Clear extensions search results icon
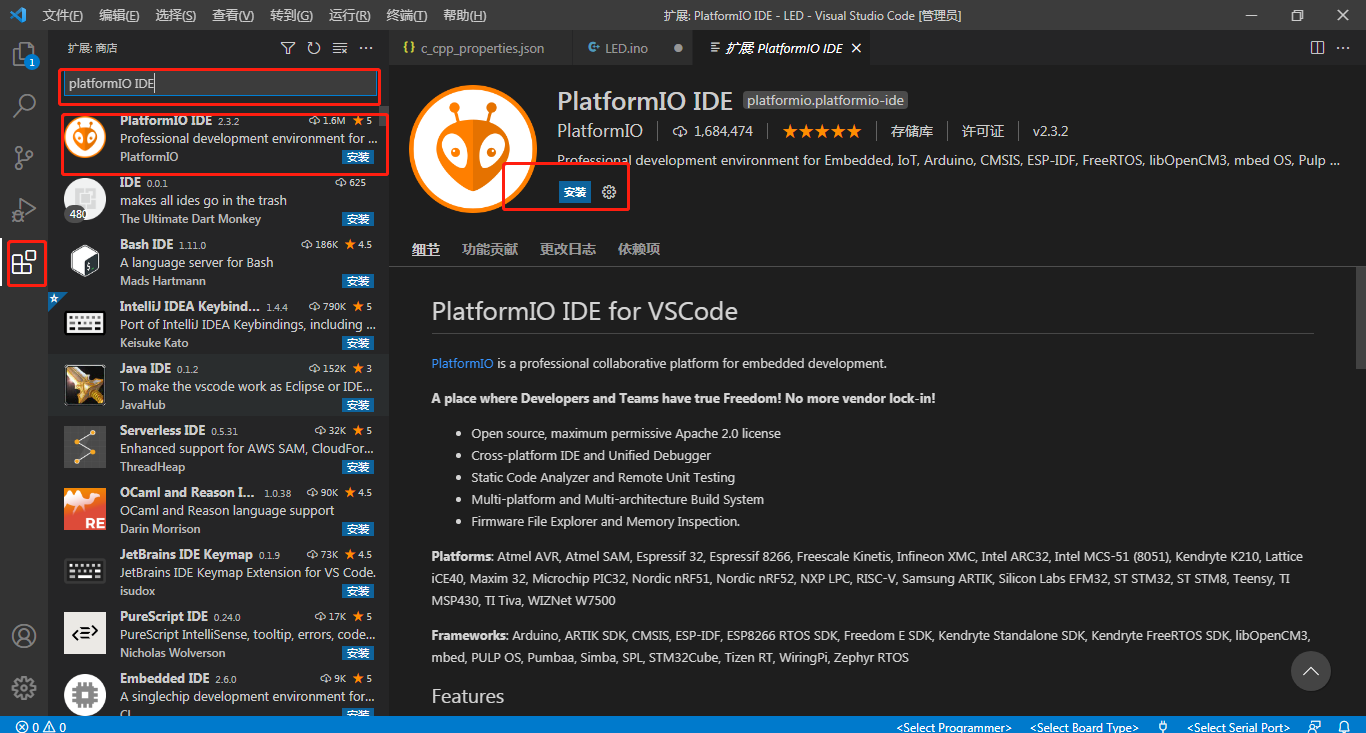1366x733 pixels. pyautogui.click(x=340, y=48)
